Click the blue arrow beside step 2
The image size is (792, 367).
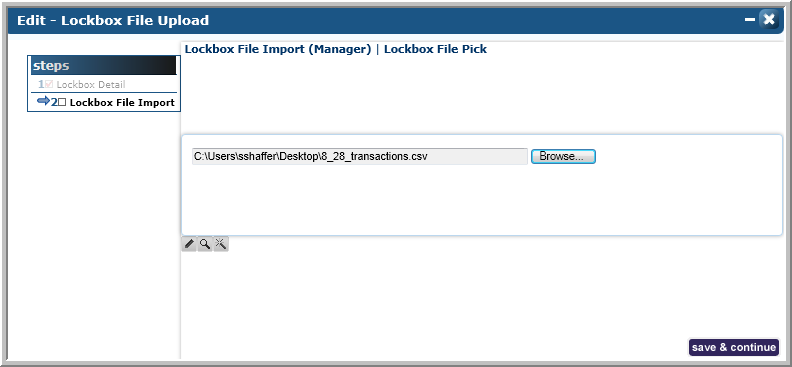coord(43,102)
